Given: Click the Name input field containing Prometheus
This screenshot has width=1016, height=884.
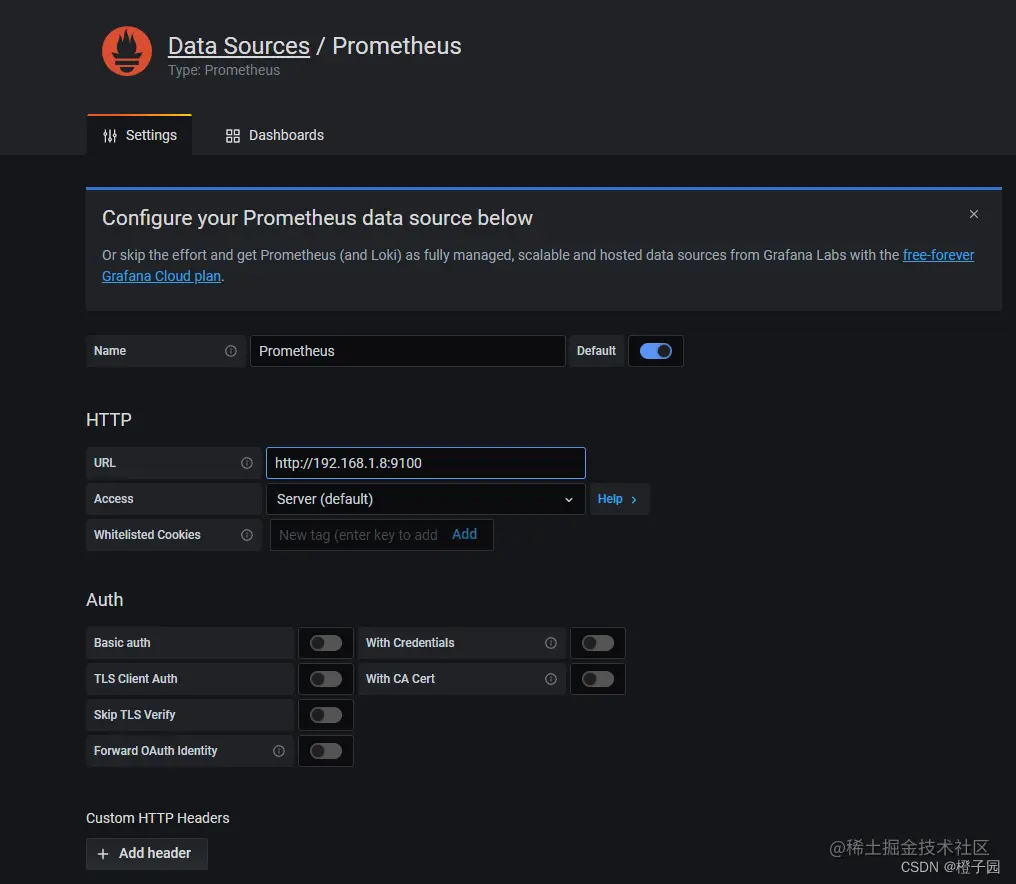Looking at the screenshot, I should [x=408, y=351].
